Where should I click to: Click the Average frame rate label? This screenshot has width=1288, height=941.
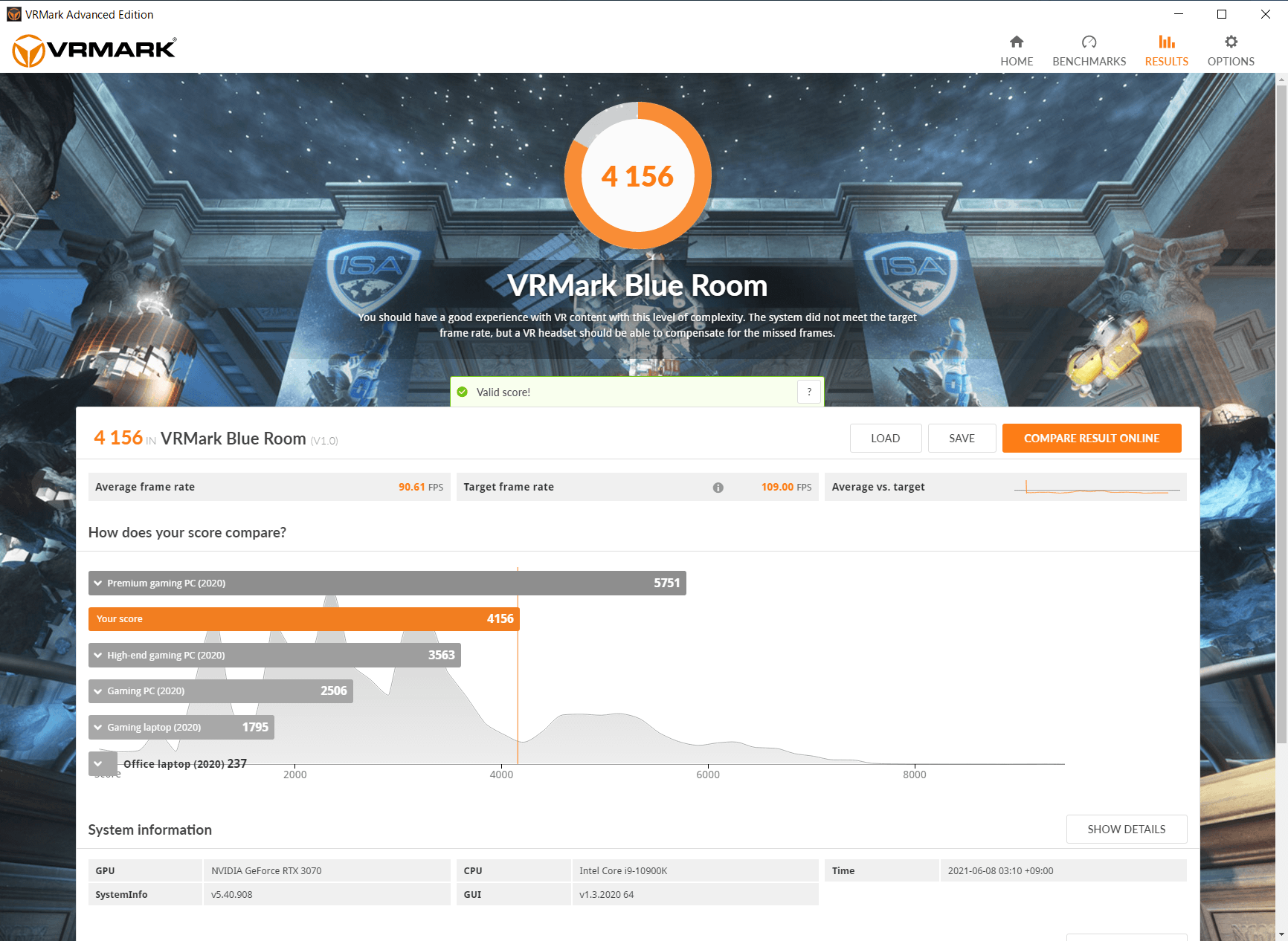(145, 487)
